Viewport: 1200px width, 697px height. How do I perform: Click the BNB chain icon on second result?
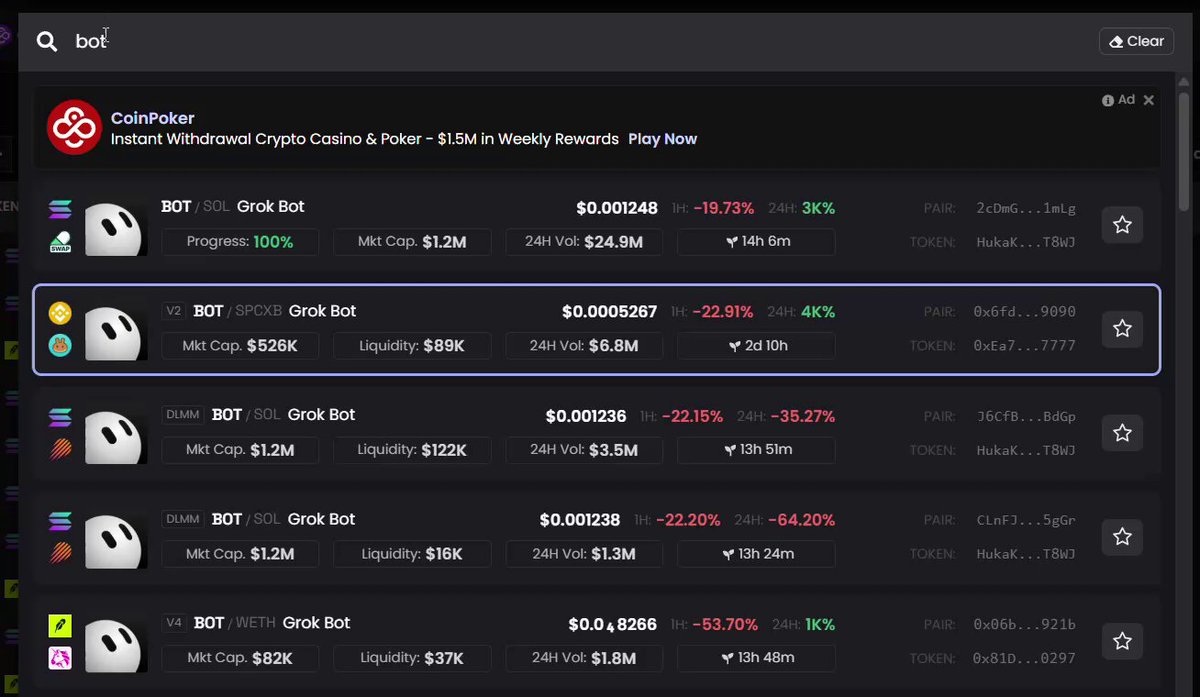60,313
